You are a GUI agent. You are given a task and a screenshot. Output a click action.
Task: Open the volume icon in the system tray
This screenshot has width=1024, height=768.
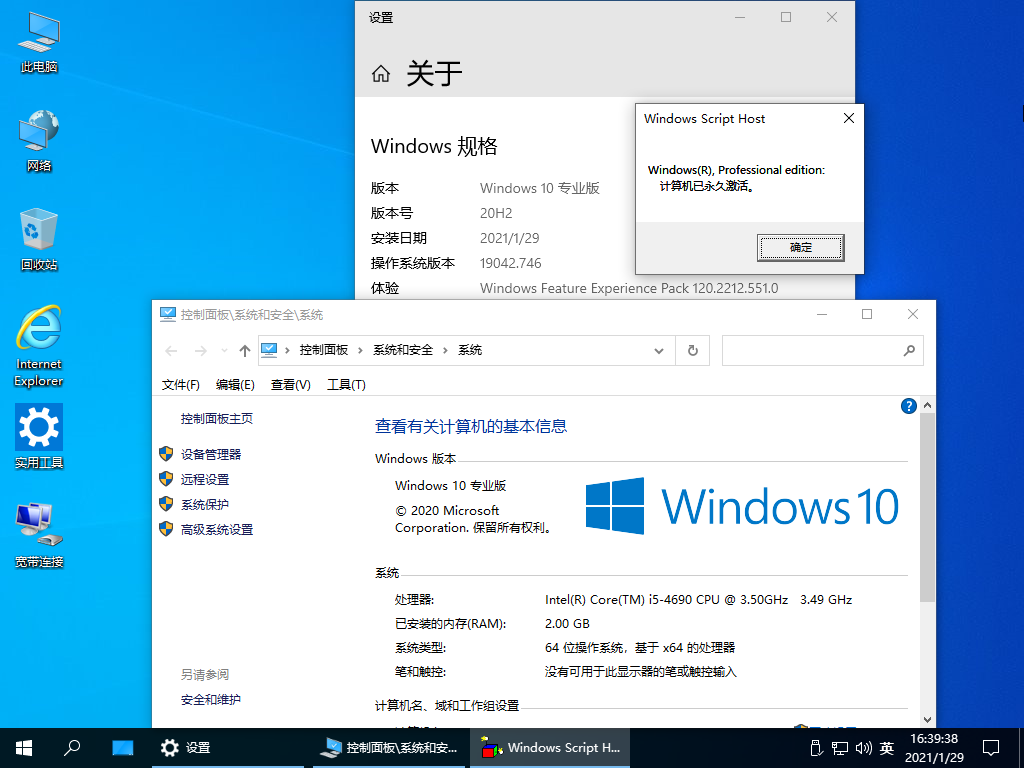pyautogui.click(x=862, y=747)
